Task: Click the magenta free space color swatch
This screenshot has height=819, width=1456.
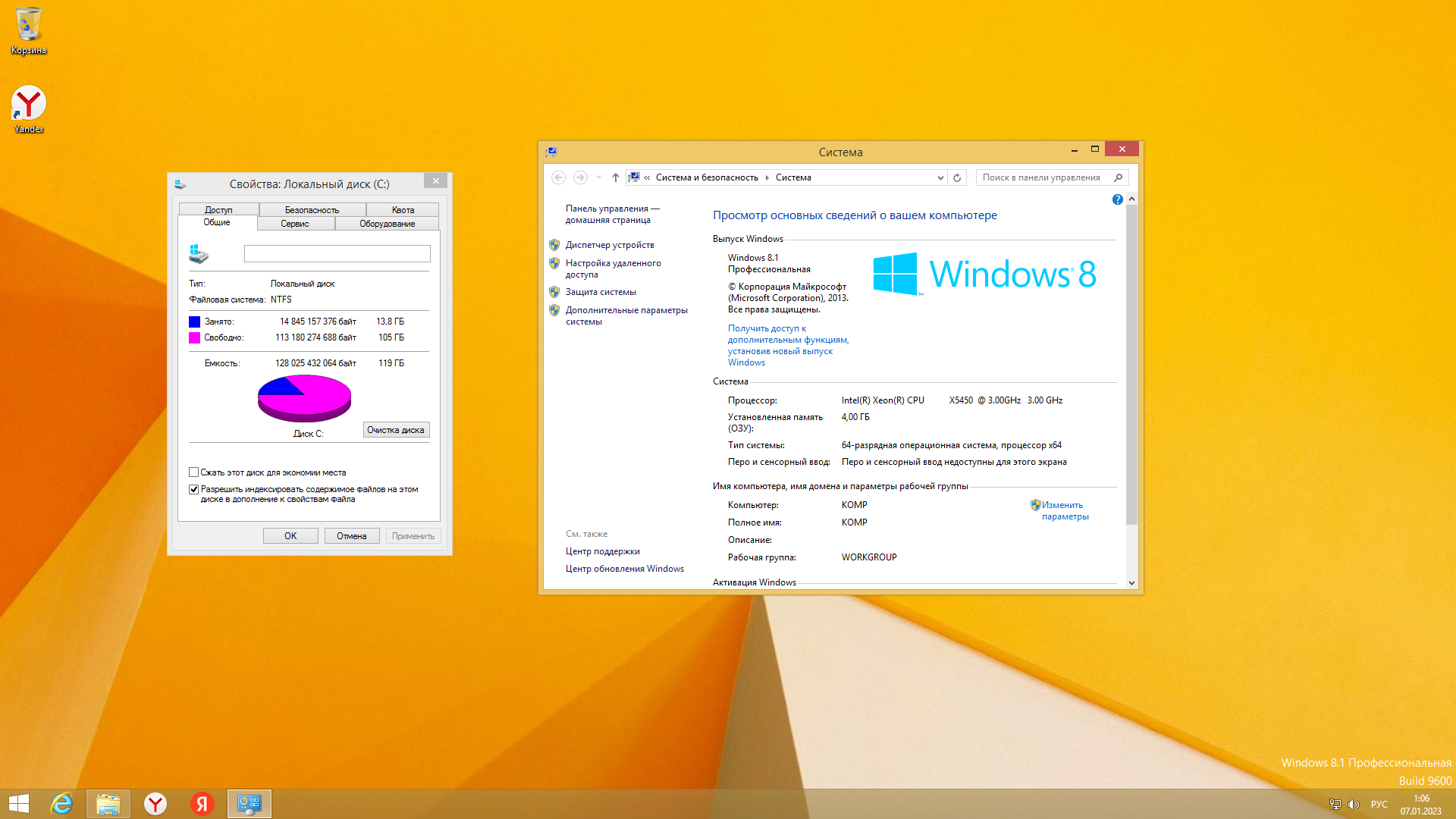Action: pyautogui.click(x=195, y=338)
